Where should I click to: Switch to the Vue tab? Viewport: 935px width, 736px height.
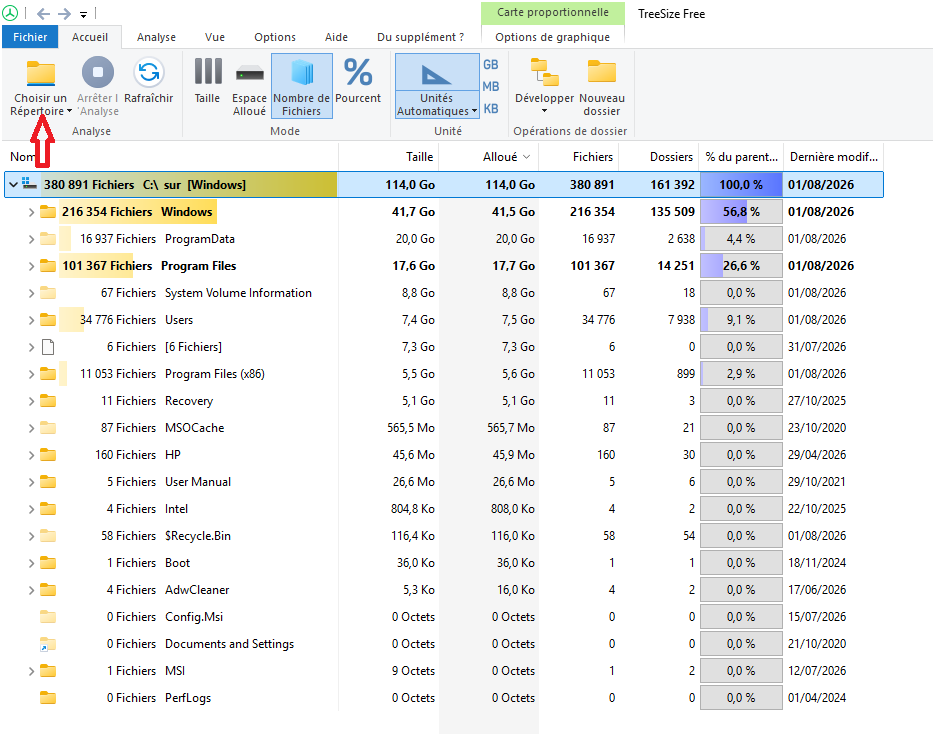[215, 37]
